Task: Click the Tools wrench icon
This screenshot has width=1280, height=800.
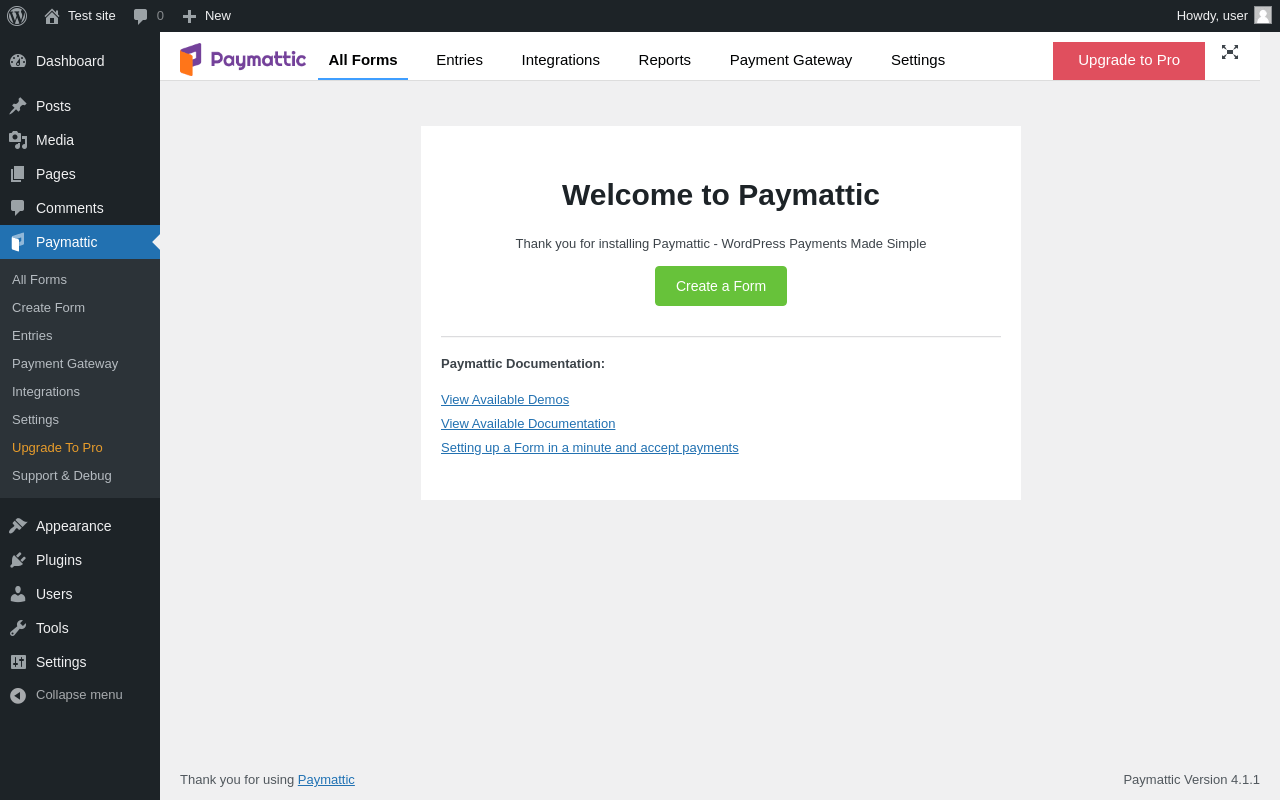Action: pyautogui.click(x=18, y=628)
